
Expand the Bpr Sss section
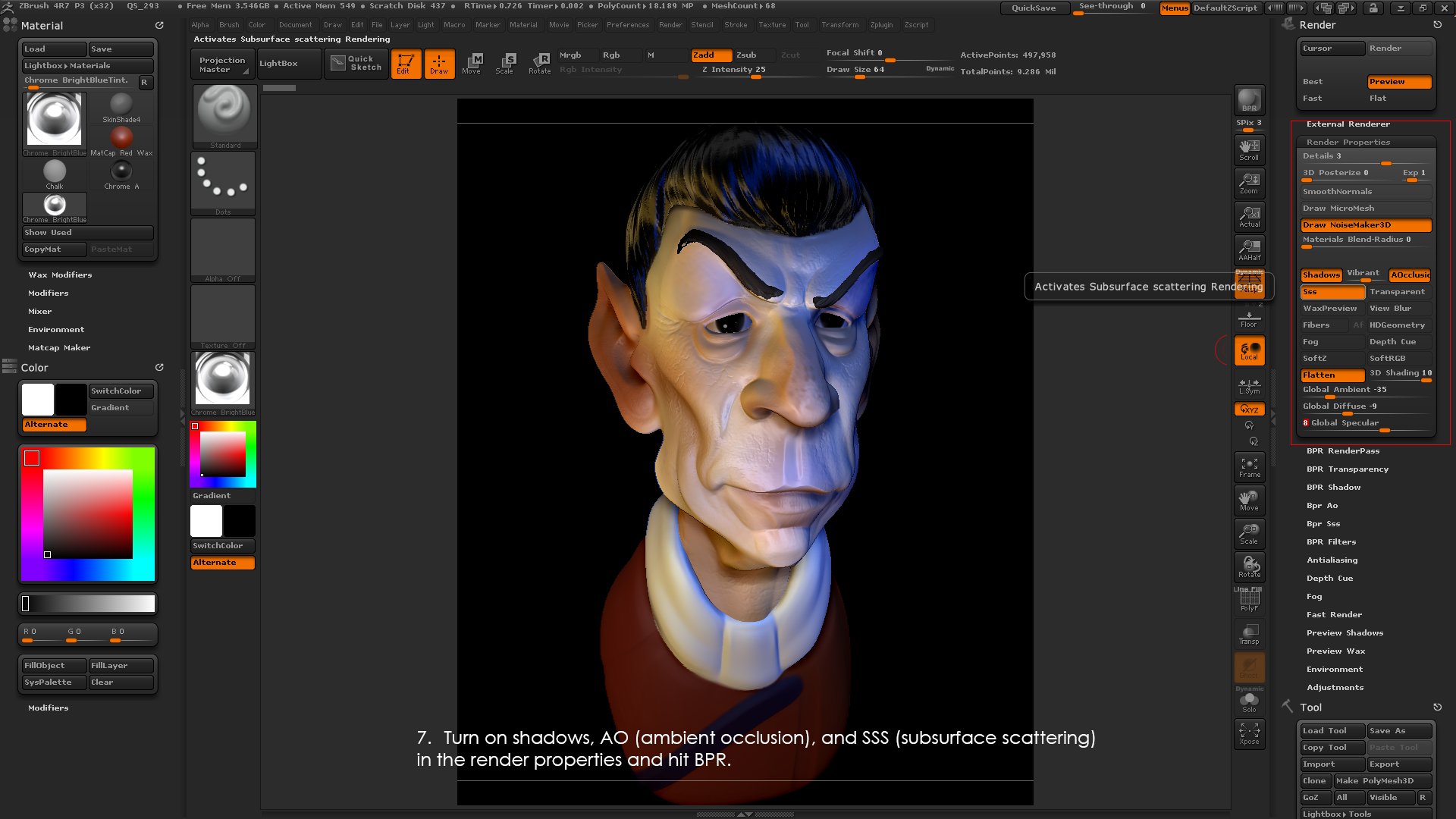[1323, 524]
